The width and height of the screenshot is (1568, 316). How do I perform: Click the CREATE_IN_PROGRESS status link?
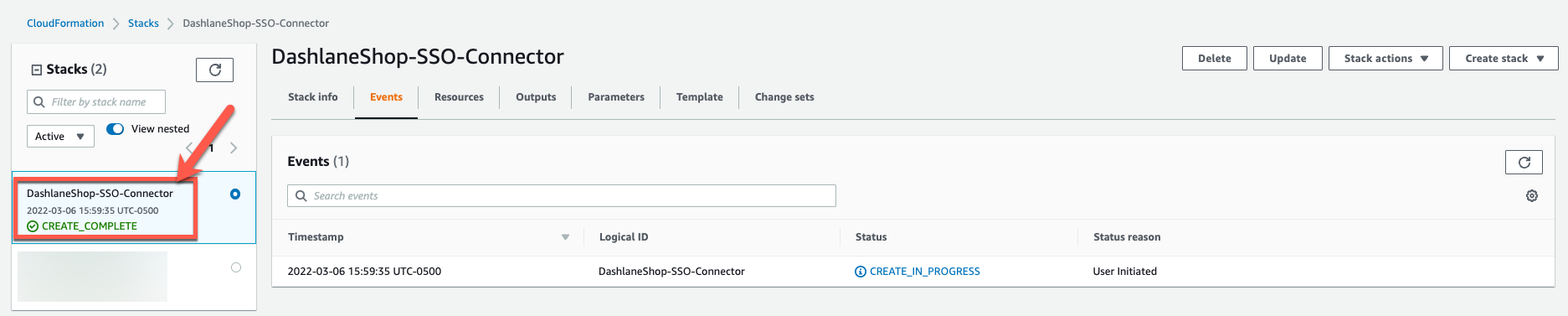pos(925,272)
